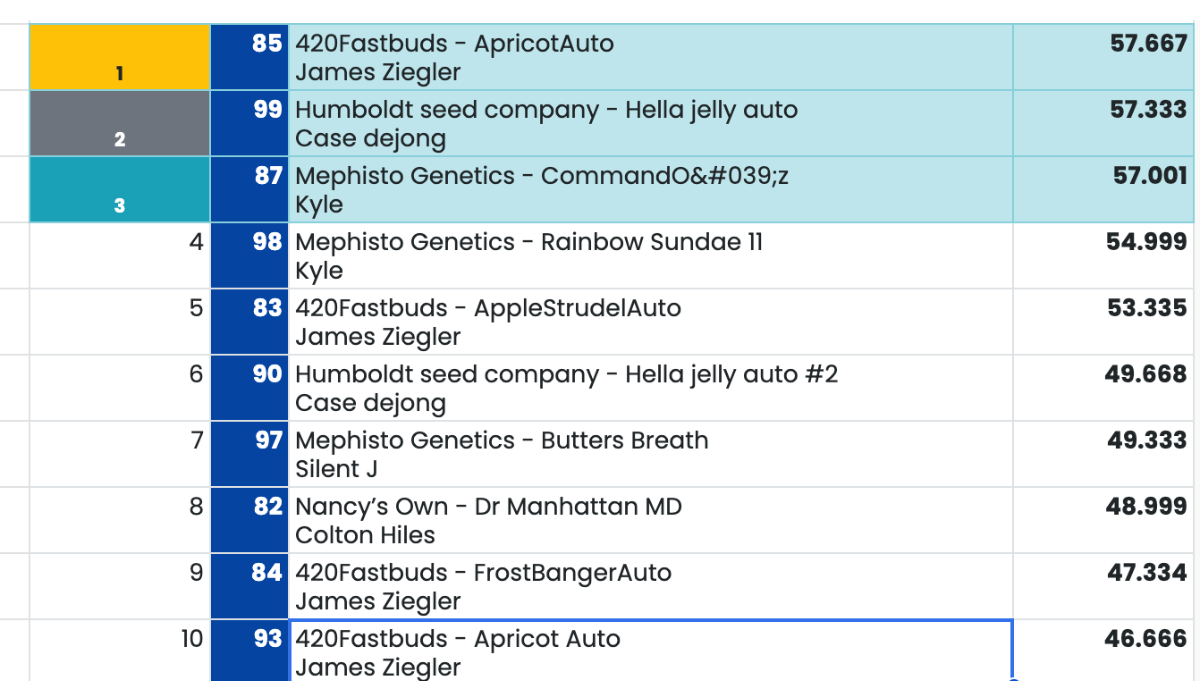Viewport: 1200px width, 681px height.
Task: Select score cell 57.667
Action: tap(1105, 58)
